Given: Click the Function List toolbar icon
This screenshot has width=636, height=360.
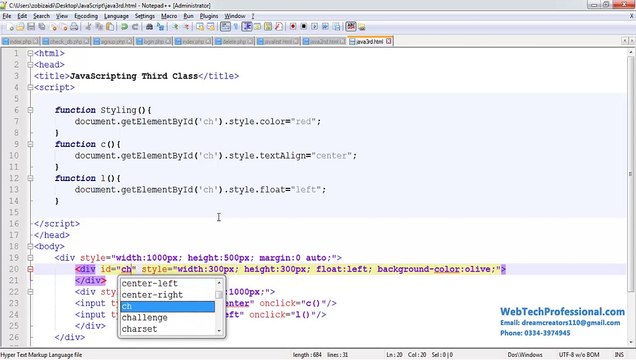Looking at the screenshot, I should pyautogui.click(x=279, y=27).
